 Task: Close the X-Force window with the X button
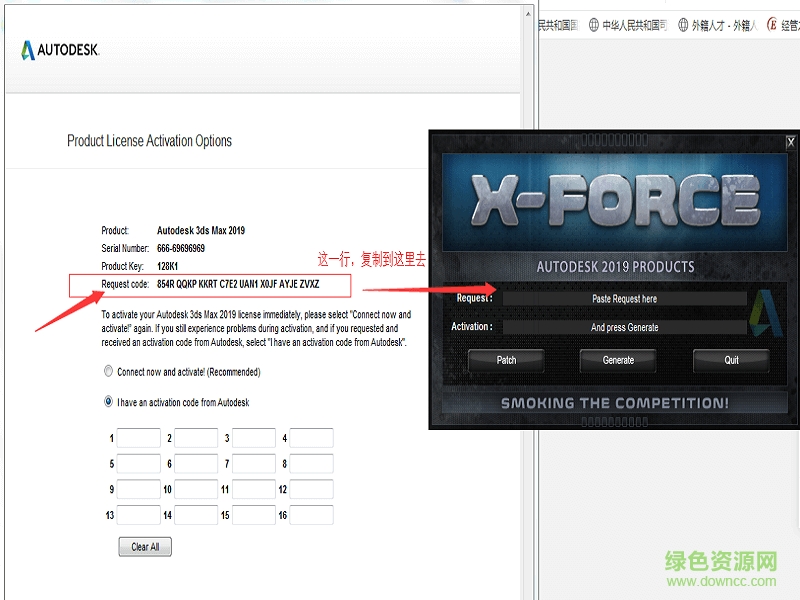pos(790,142)
